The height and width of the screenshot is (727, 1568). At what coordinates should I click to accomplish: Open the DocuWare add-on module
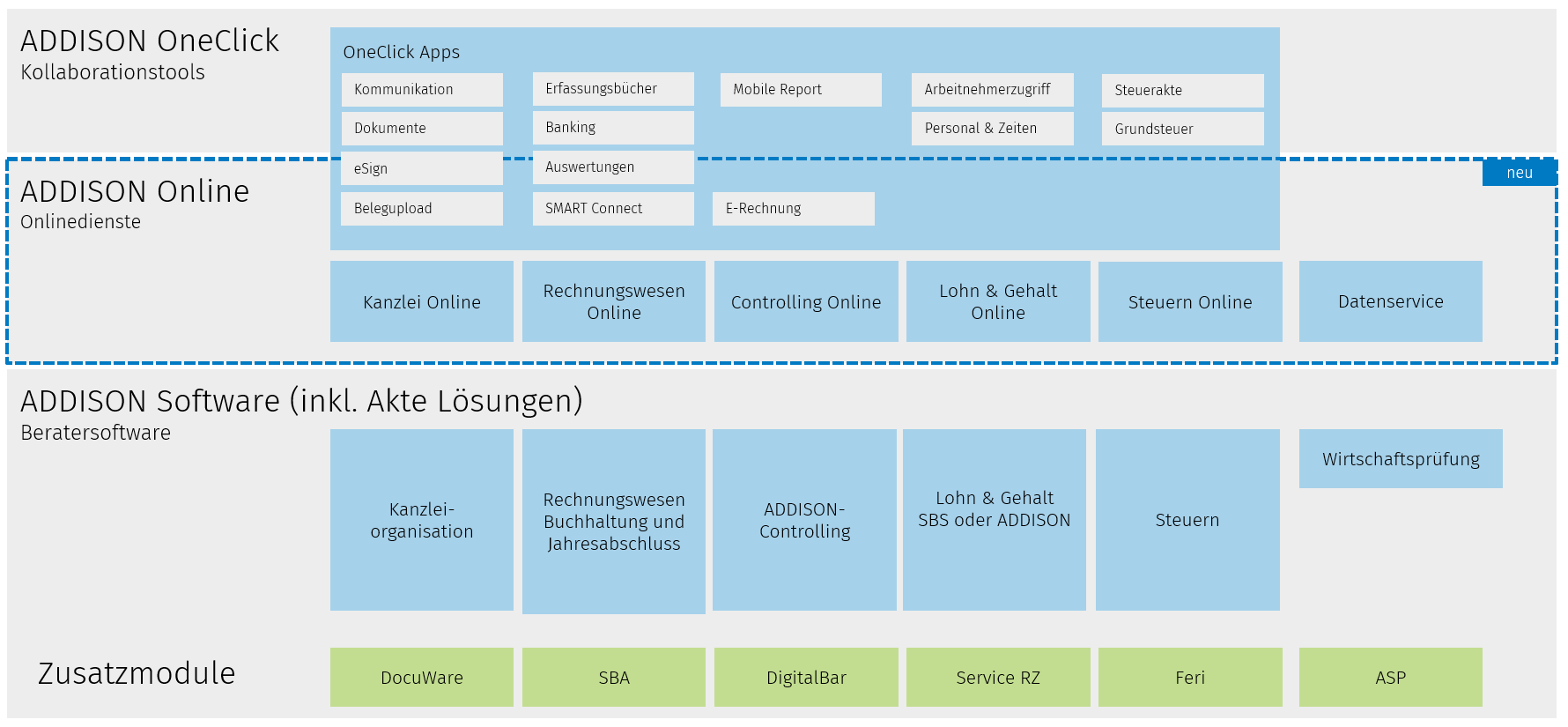(x=422, y=678)
